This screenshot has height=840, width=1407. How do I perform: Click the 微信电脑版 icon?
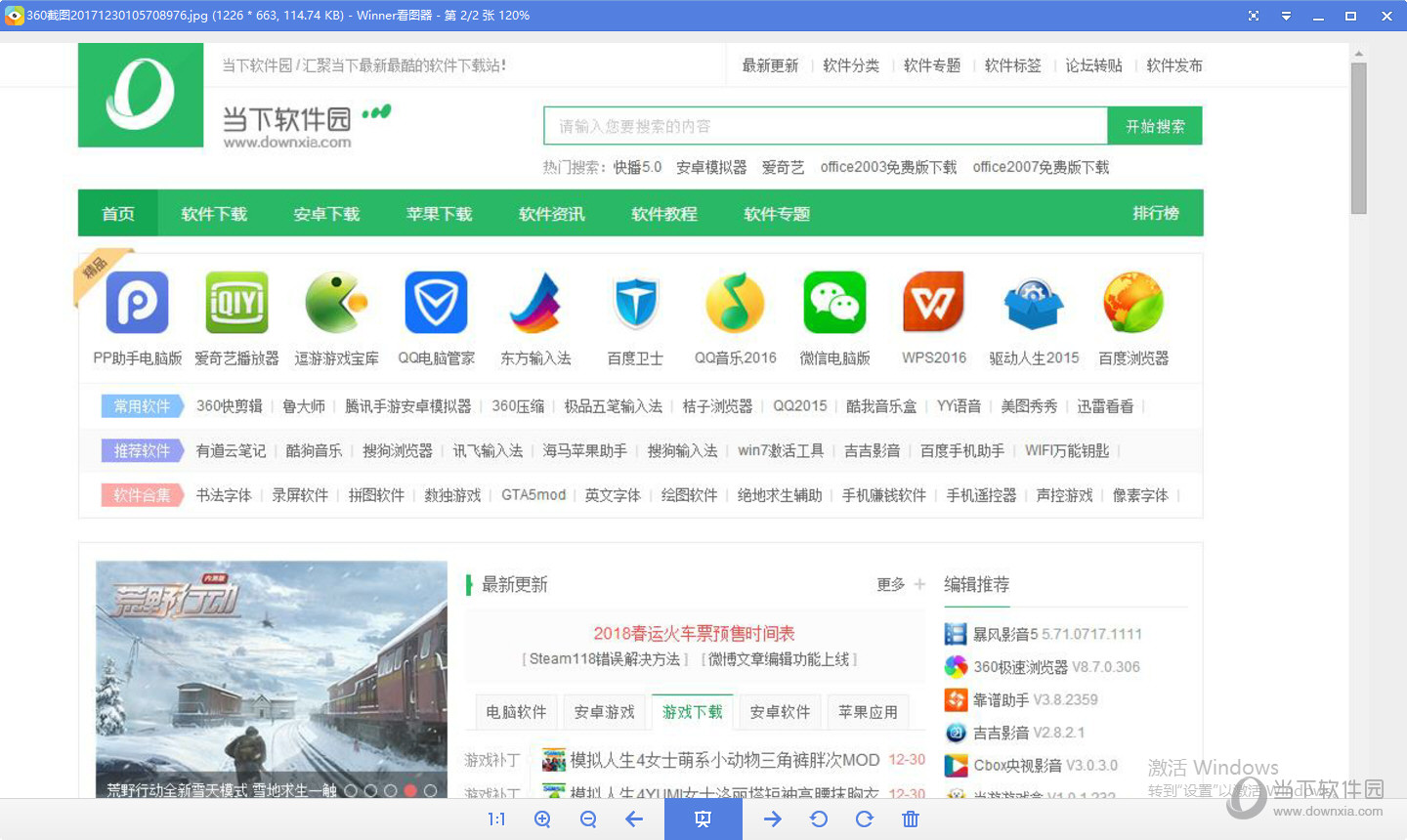(x=834, y=303)
